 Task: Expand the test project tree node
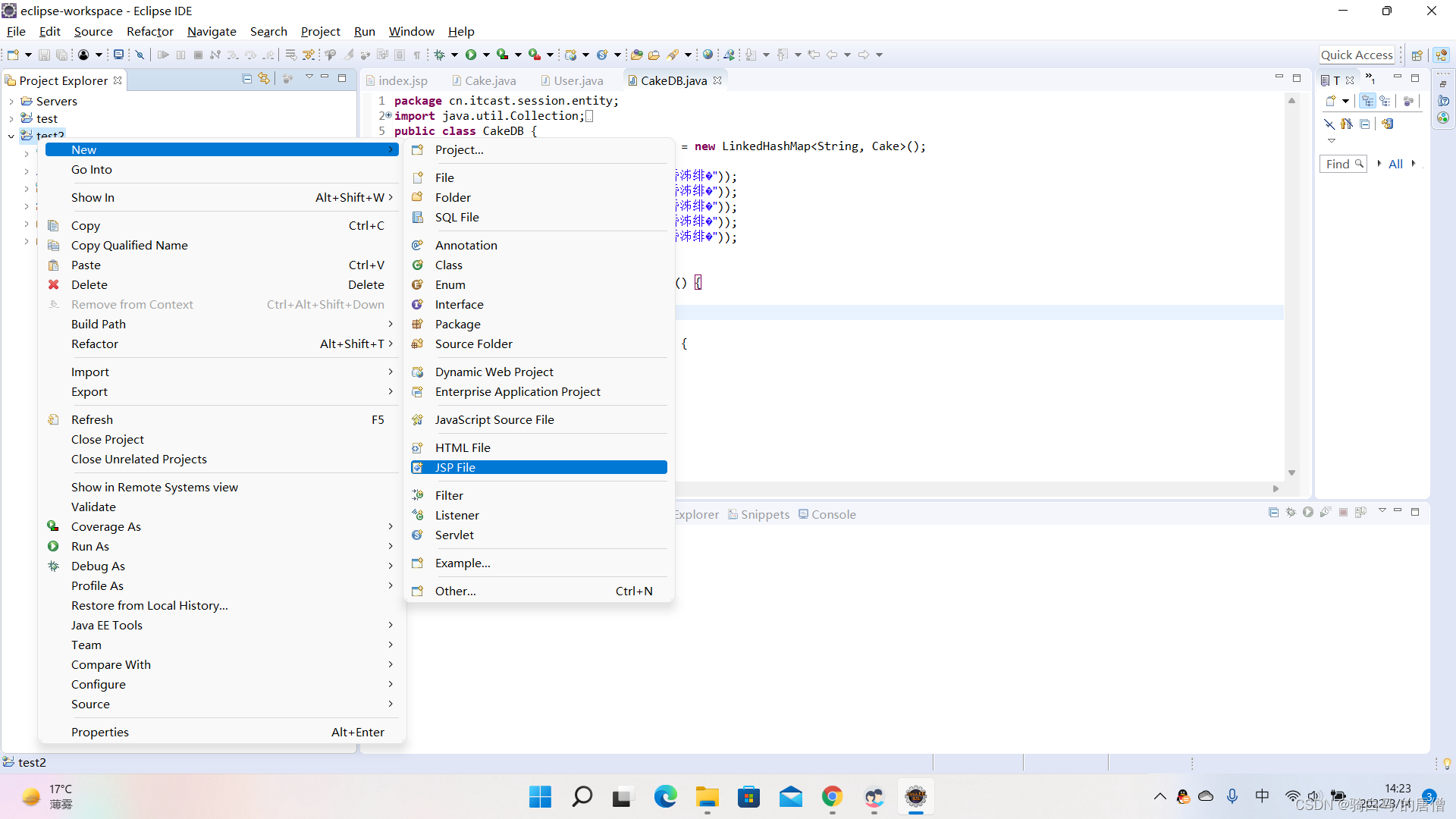point(11,119)
